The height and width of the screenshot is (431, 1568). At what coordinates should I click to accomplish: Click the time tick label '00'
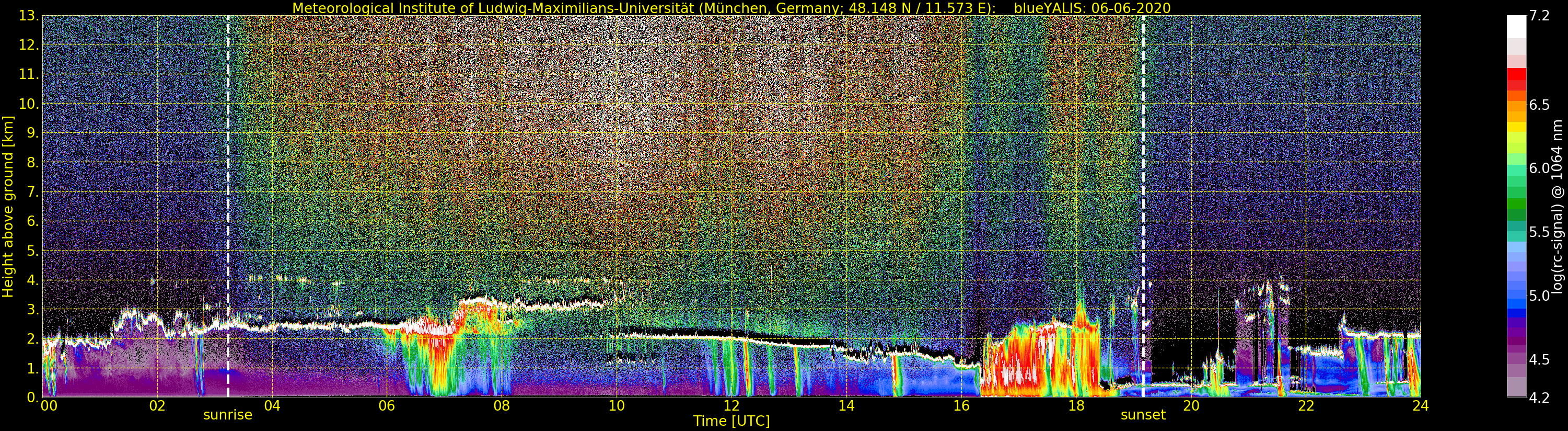pos(49,406)
